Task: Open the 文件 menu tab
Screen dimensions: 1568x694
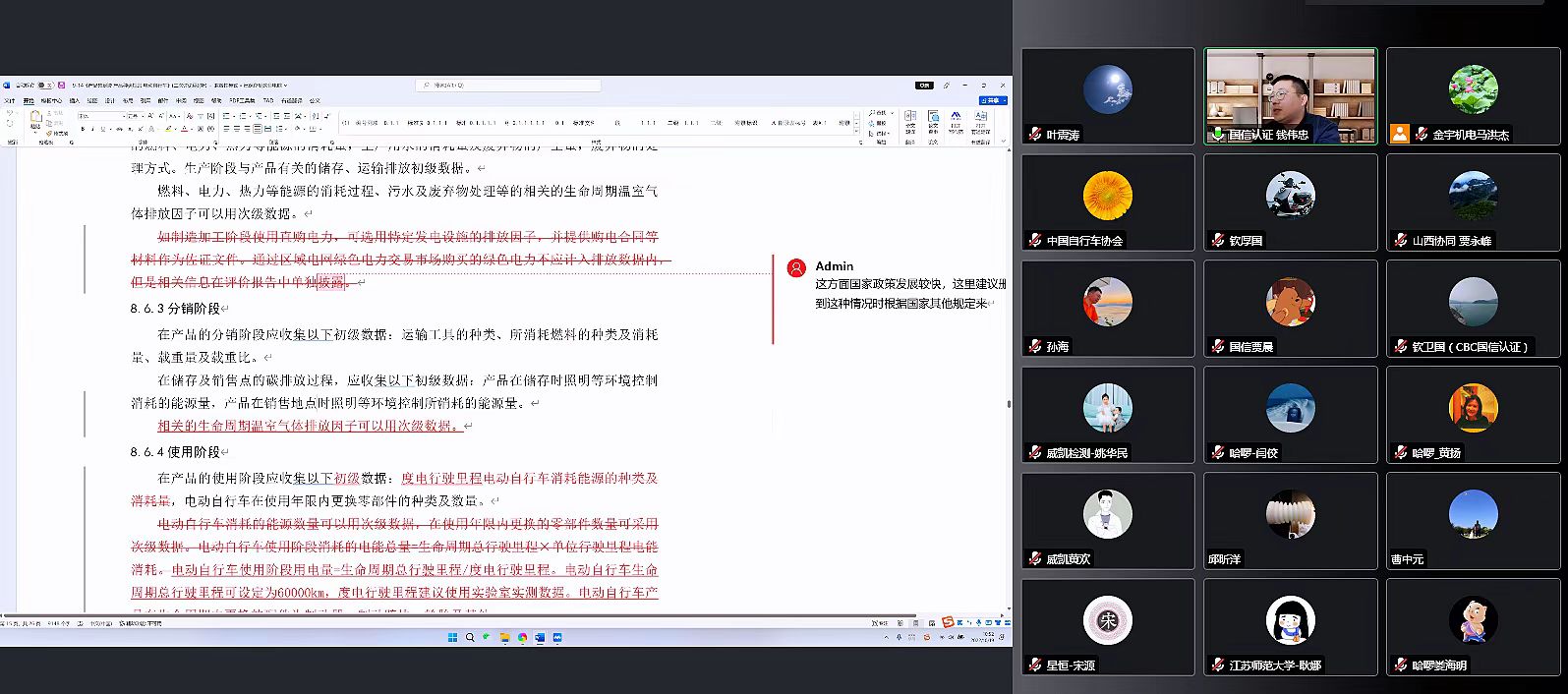Action: click(10, 100)
